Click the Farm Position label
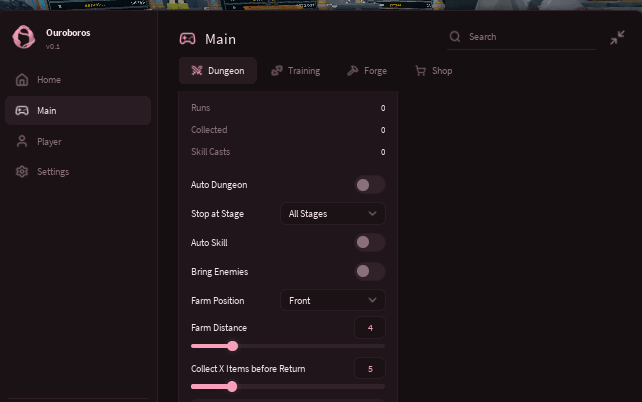 tap(218, 301)
